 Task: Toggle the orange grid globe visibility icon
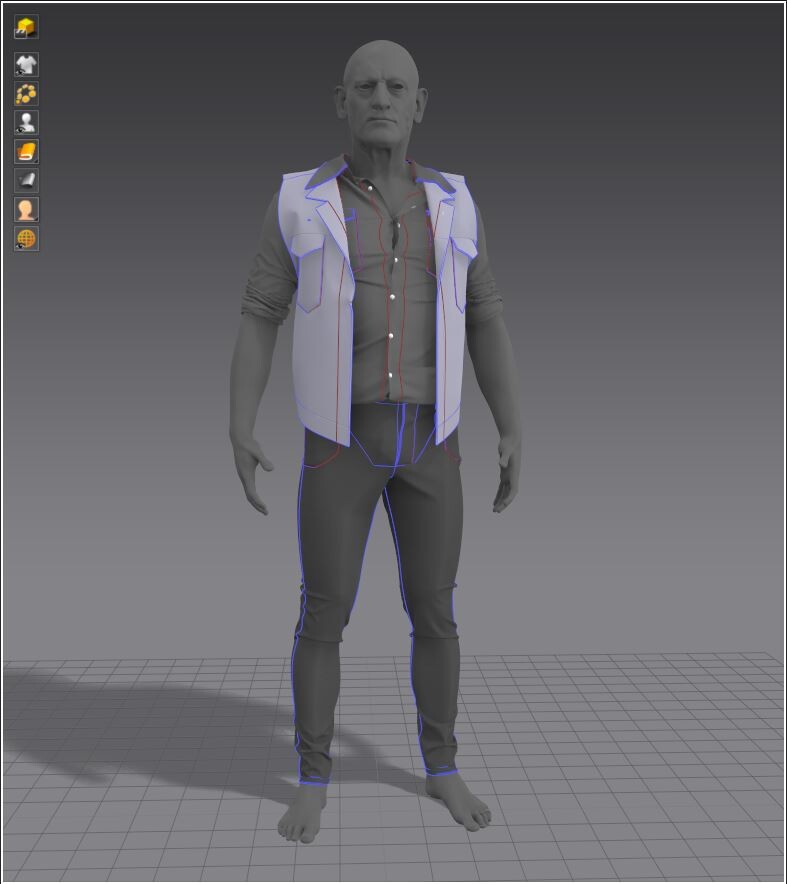26,238
